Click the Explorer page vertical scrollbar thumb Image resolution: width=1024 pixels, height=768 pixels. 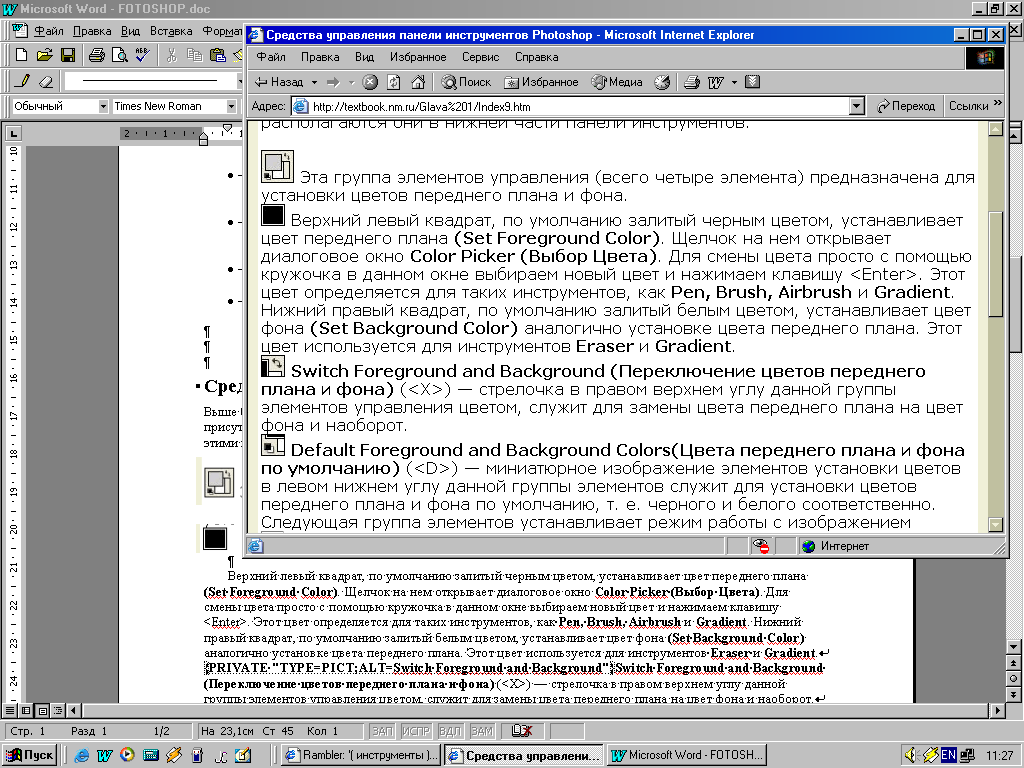(x=995, y=264)
